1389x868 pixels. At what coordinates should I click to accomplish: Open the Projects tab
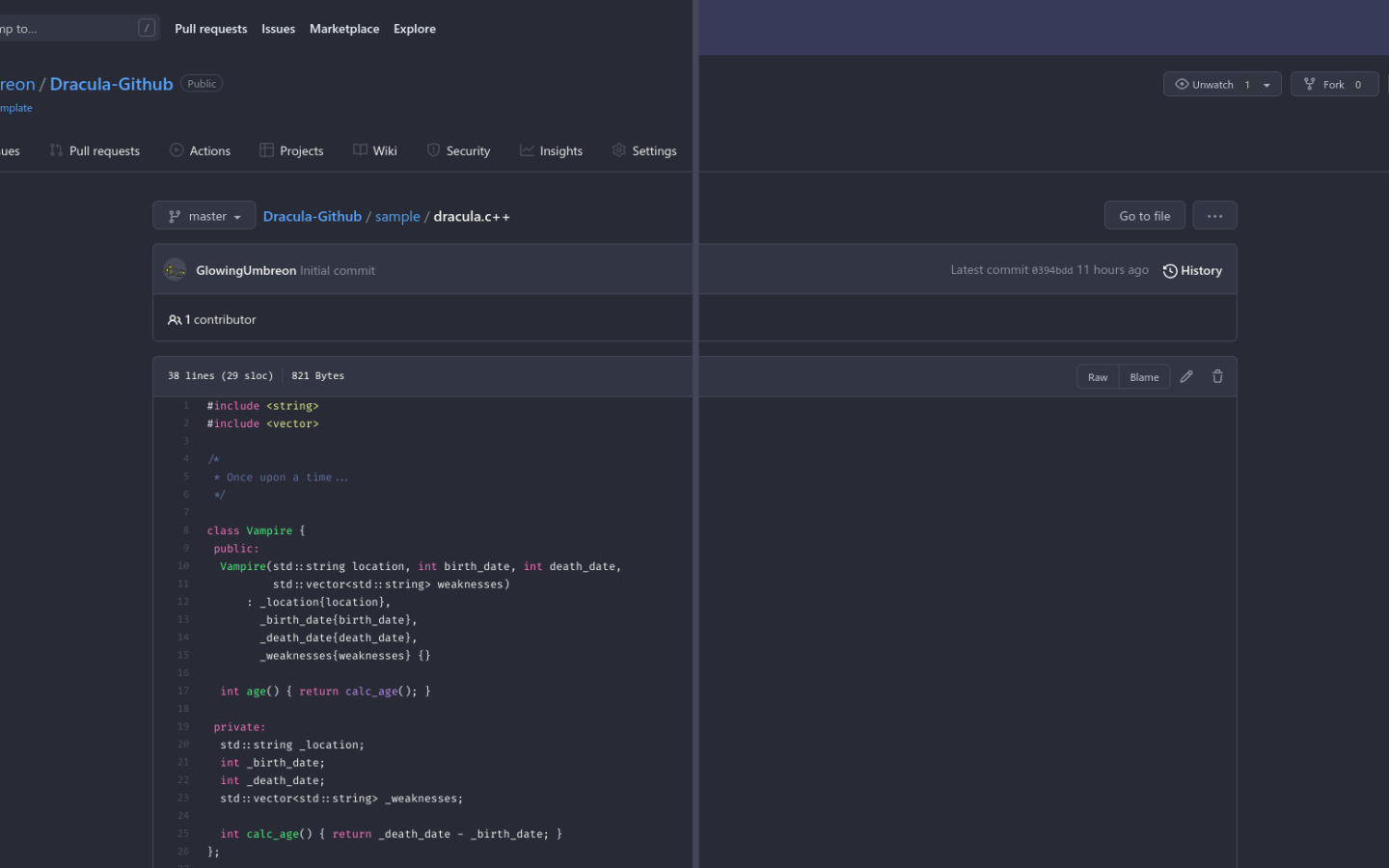click(291, 150)
